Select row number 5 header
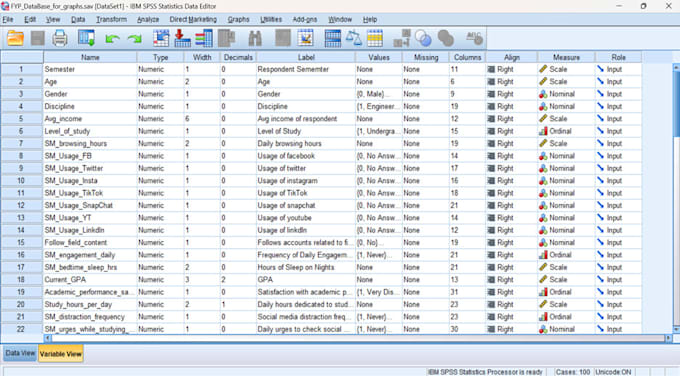Viewport: 680px width, 376px height. [x=21, y=119]
